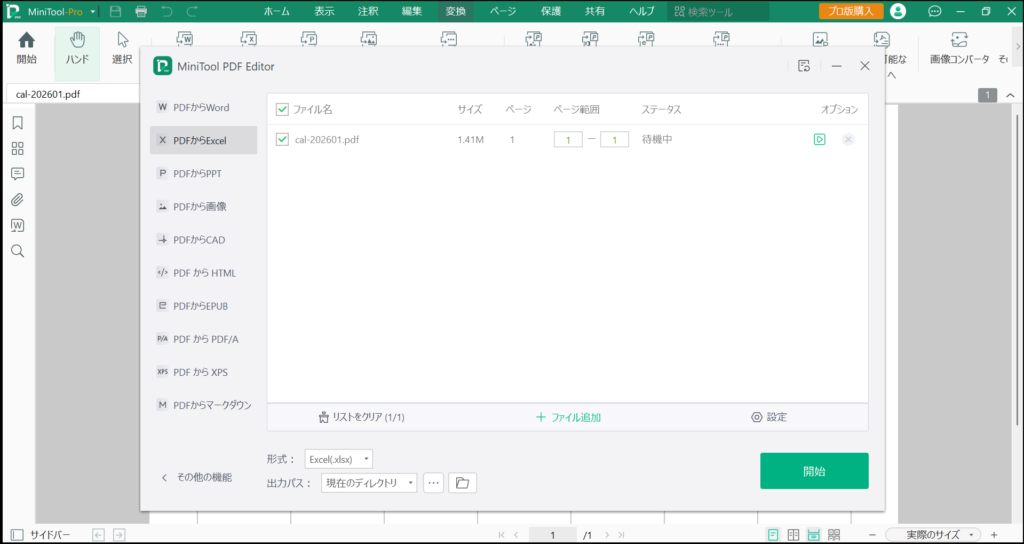Screen dimensions: 1024x544
Task: Click the end page range field
Action: pyautogui.click(x=615, y=139)
